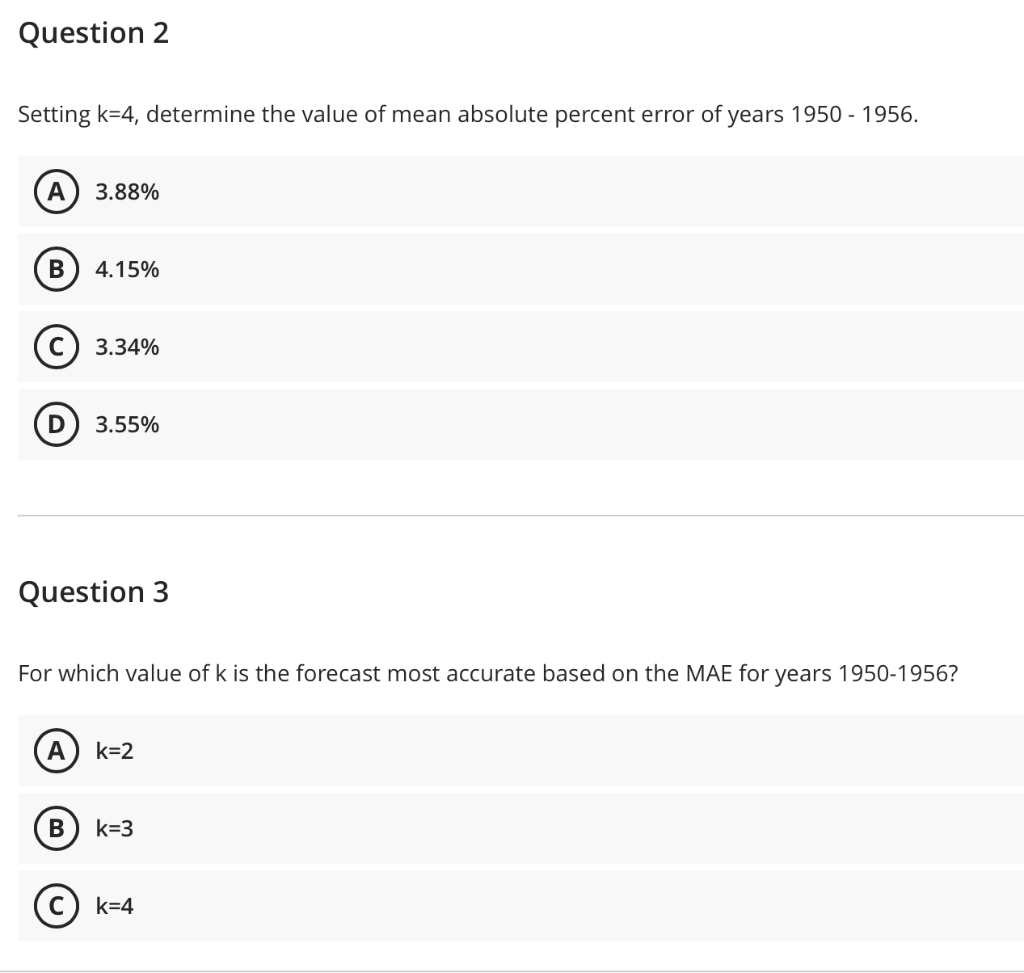Screen dimensions: 1024x973
Task: Click the MAE forecast accuracy prompt text
Action: tap(488, 673)
